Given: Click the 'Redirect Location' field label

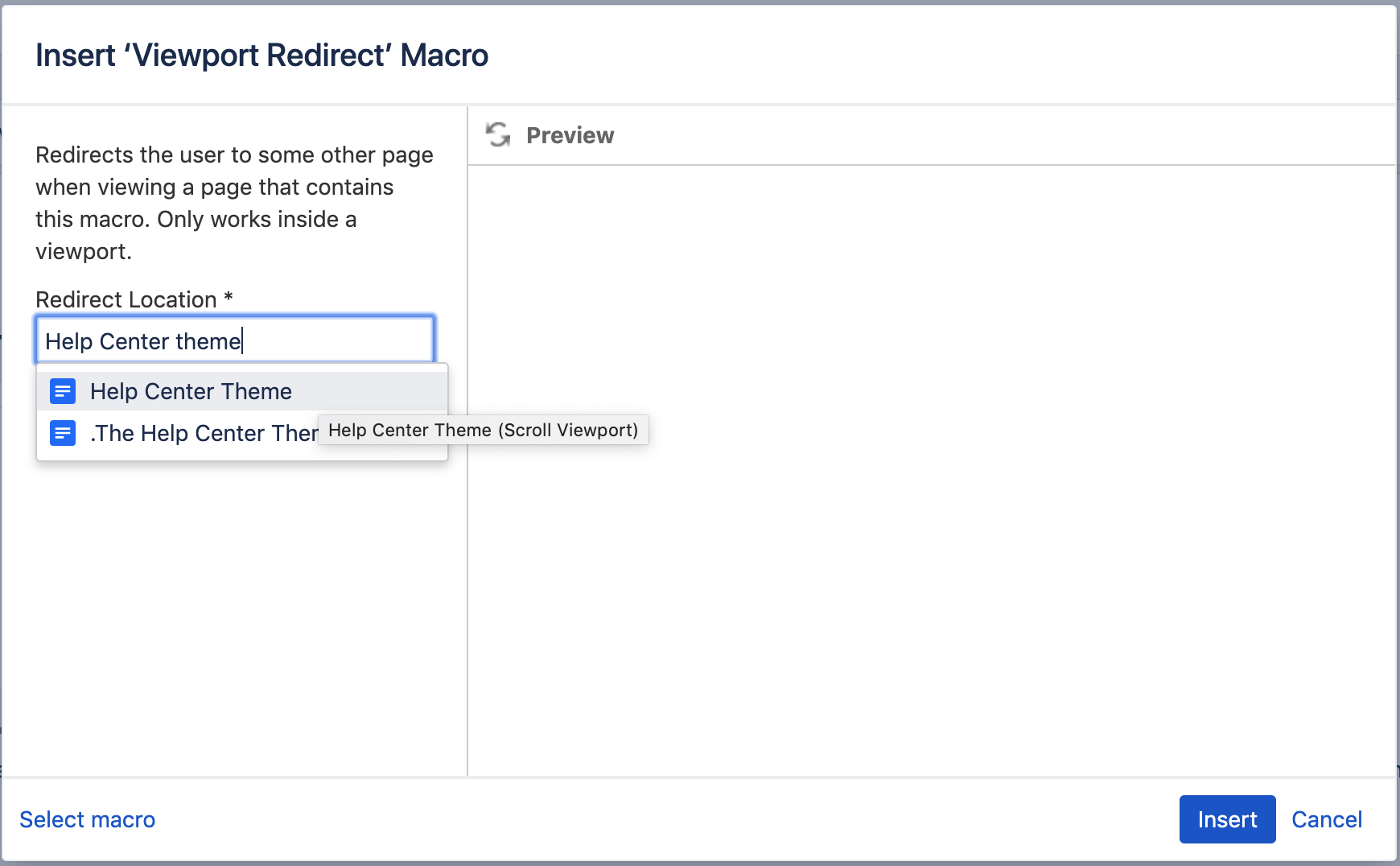Looking at the screenshot, I should point(126,299).
